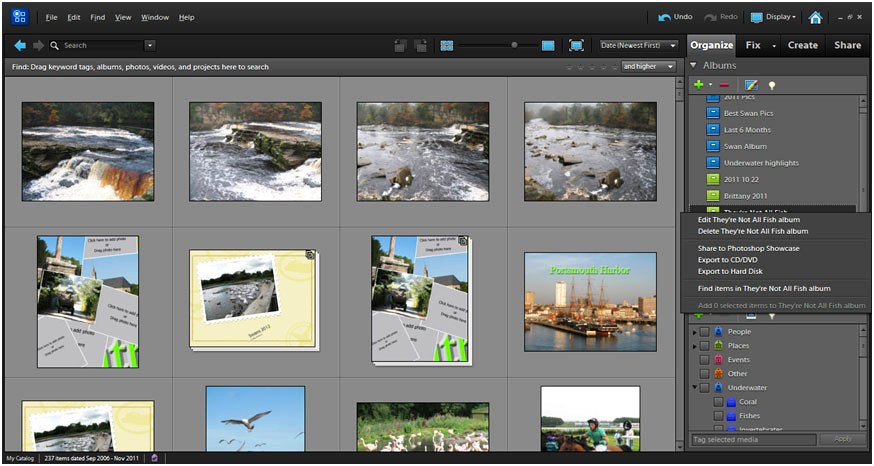Switch to the Create tab
Viewport: 874px width, 466px height.
803,46
